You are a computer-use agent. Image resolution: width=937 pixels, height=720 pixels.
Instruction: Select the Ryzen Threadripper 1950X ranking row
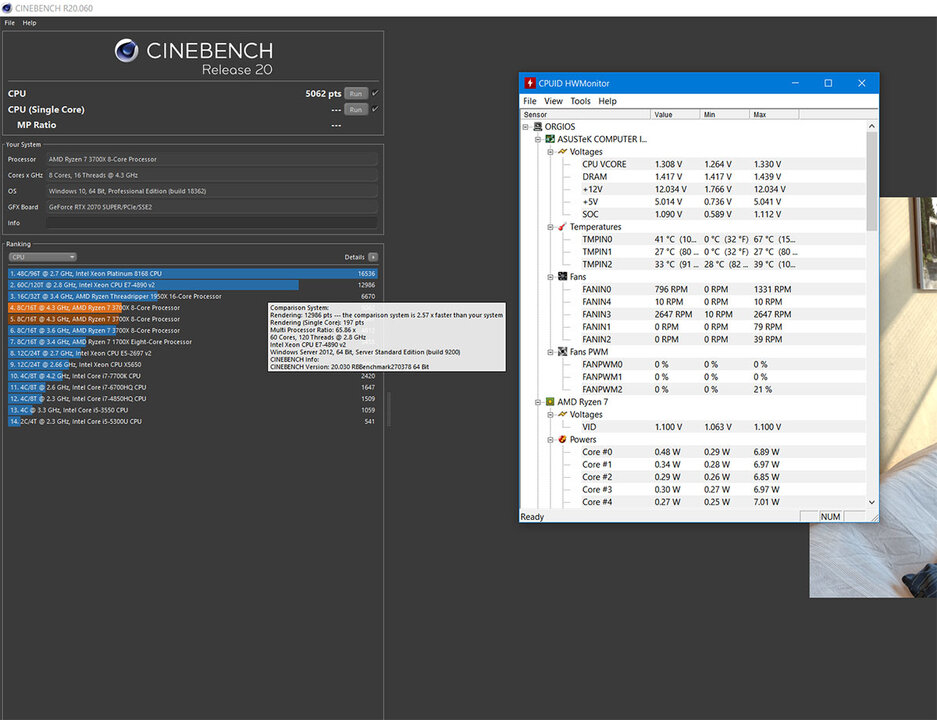tap(192, 296)
